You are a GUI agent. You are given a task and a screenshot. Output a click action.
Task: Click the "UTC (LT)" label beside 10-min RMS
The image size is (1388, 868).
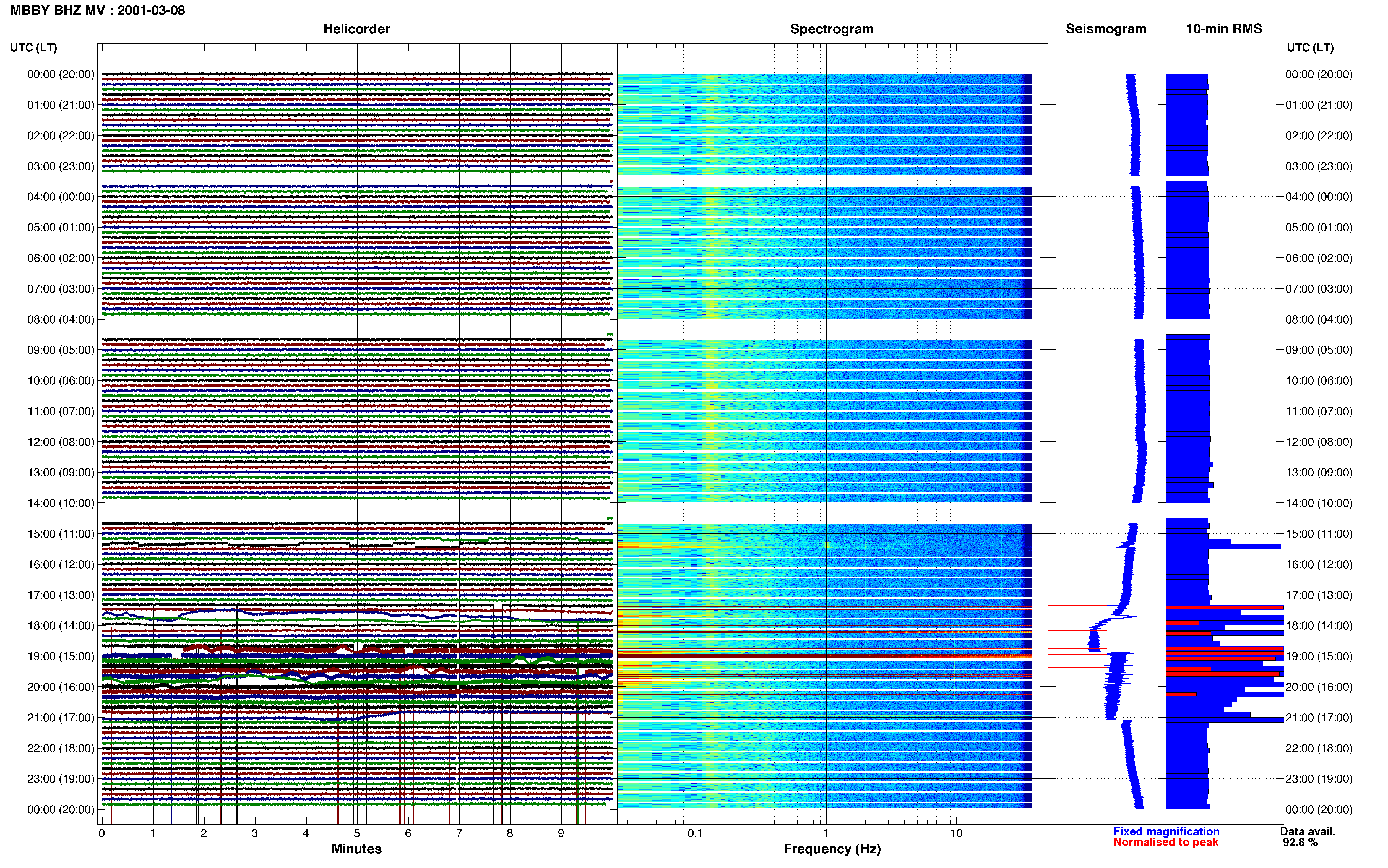click(1310, 48)
